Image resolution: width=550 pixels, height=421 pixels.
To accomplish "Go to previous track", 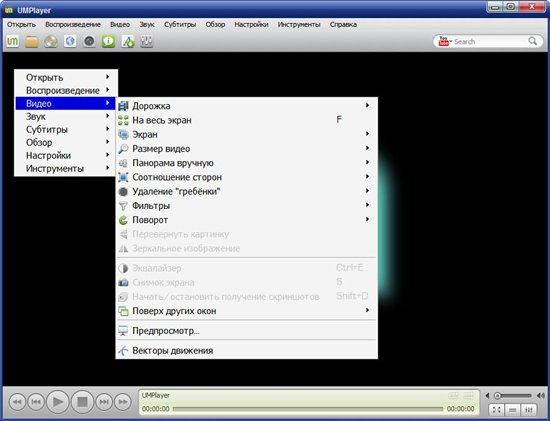I will [36, 402].
